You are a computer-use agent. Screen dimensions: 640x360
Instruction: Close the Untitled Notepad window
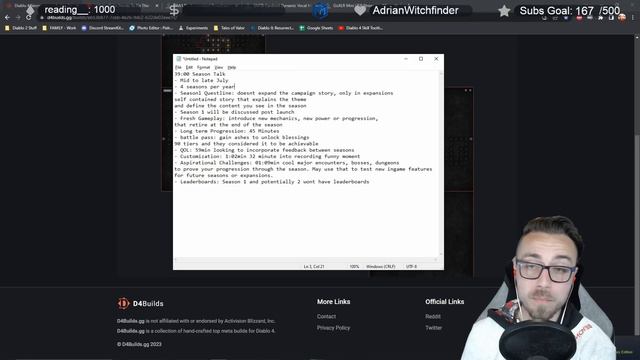(x=436, y=59)
